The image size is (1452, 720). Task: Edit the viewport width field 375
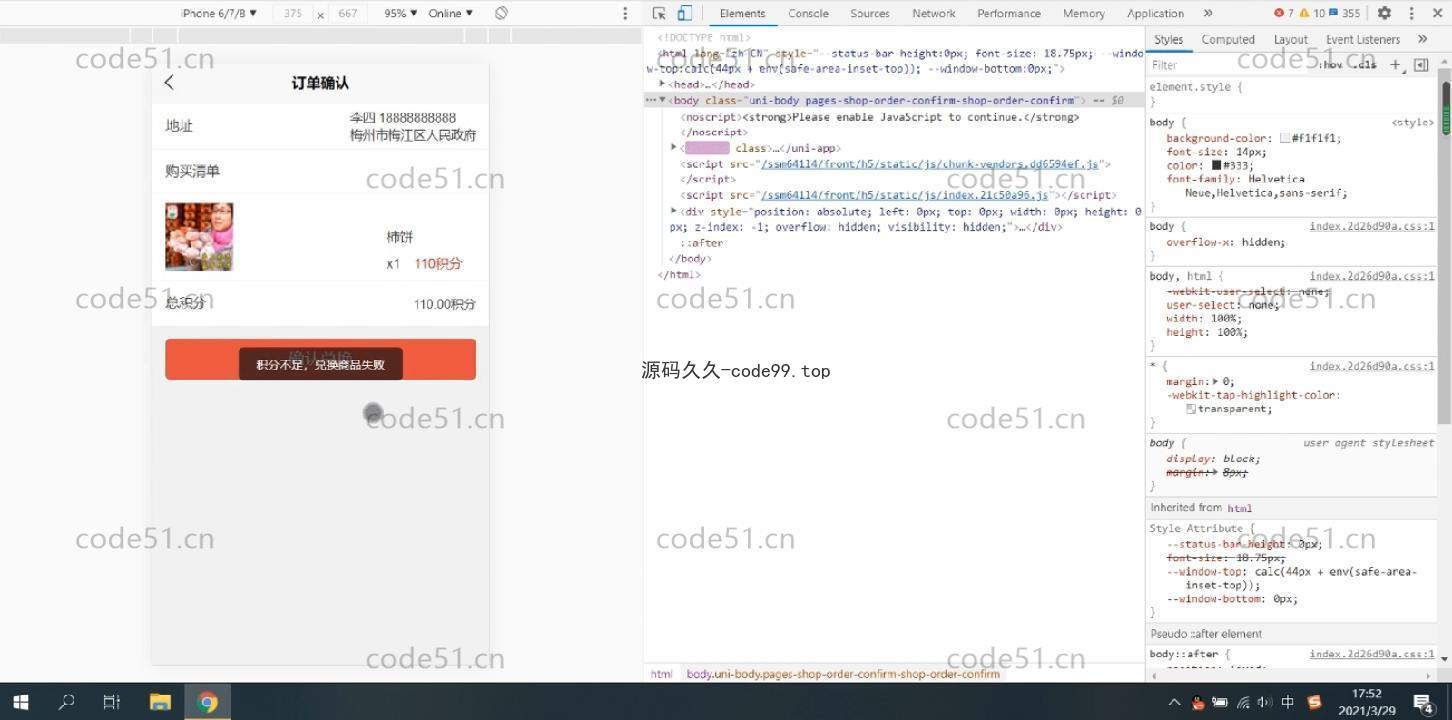(x=293, y=13)
